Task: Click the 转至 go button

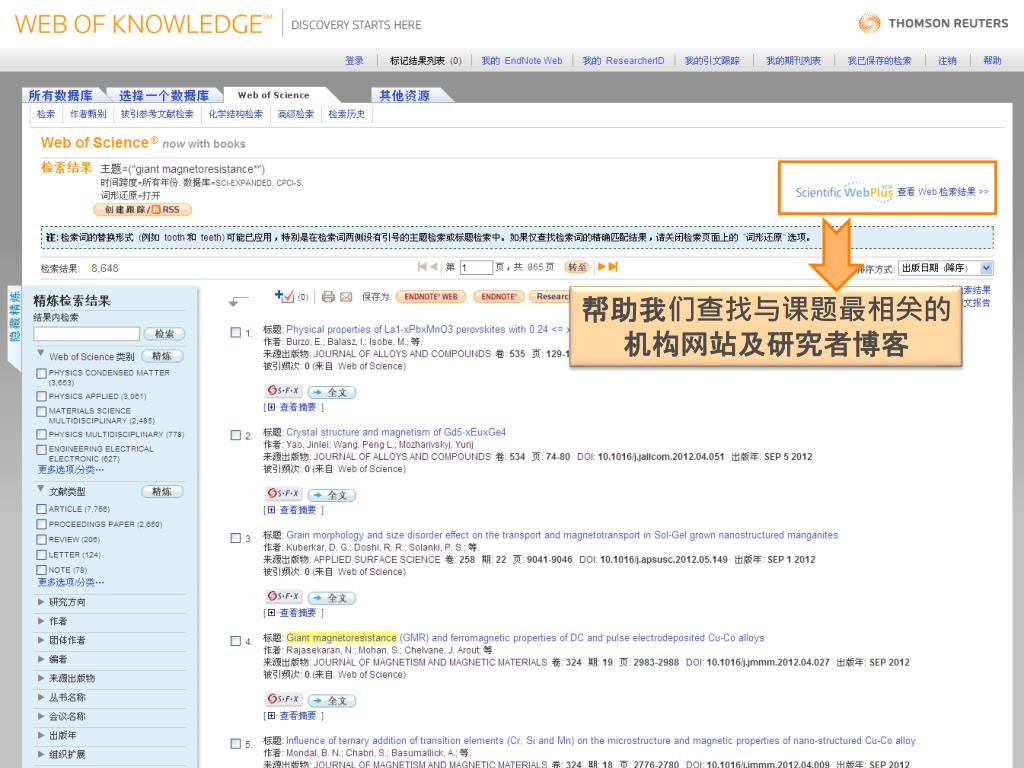Action: coord(577,266)
